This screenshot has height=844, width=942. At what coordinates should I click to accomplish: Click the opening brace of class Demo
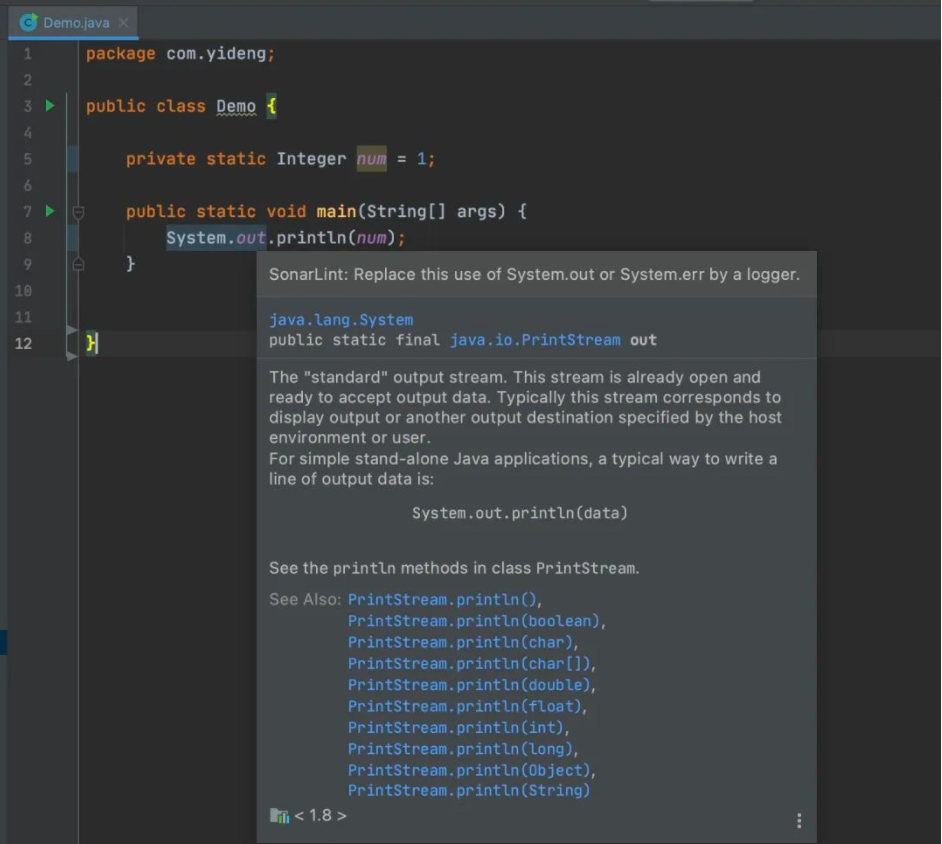tap(272, 106)
